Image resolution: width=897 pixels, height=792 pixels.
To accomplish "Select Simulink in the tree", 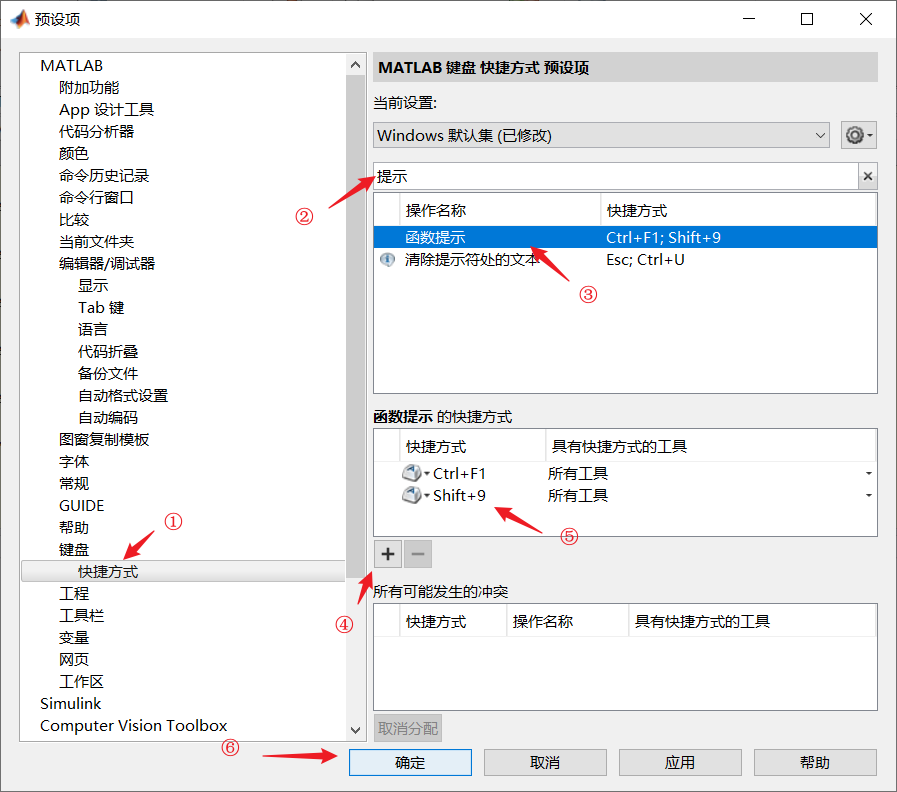I will tap(70, 703).
